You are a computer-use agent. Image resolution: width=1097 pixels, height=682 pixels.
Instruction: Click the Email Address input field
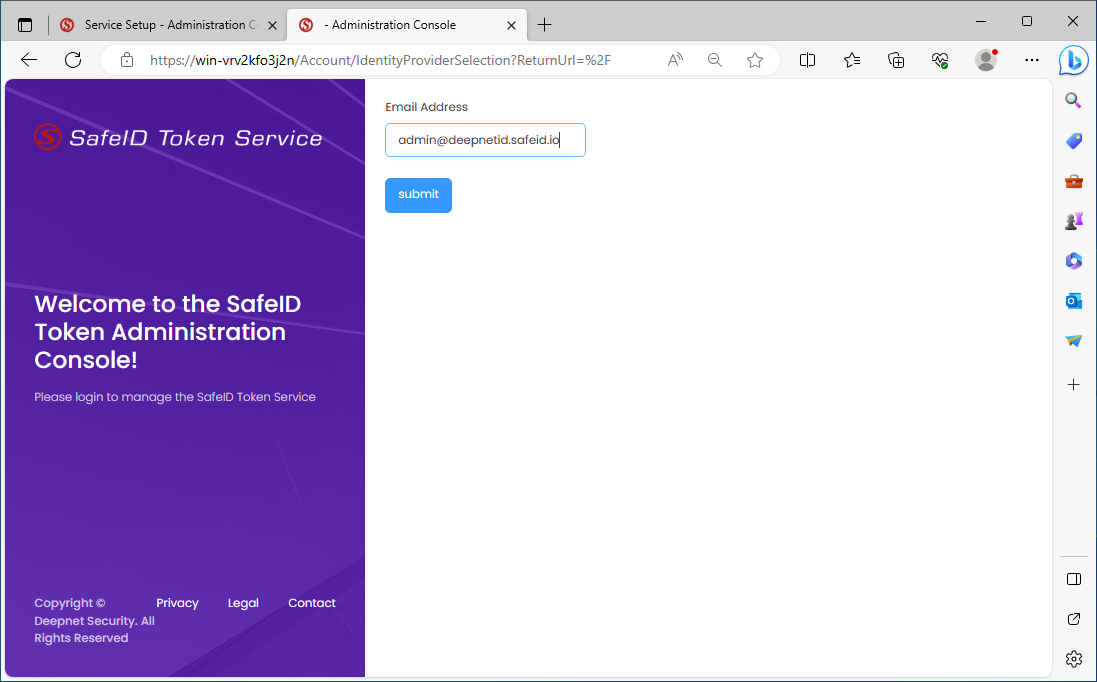tap(485, 140)
